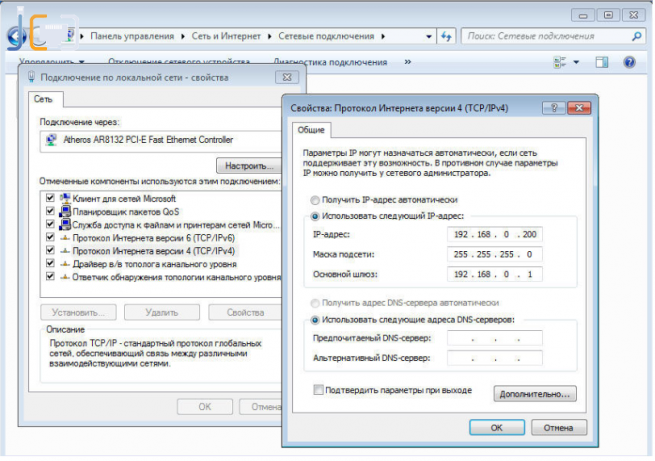Click the Клиент для сетей Microsoft component icon
This screenshot has width=655, height=461.
(x=65, y=198)
